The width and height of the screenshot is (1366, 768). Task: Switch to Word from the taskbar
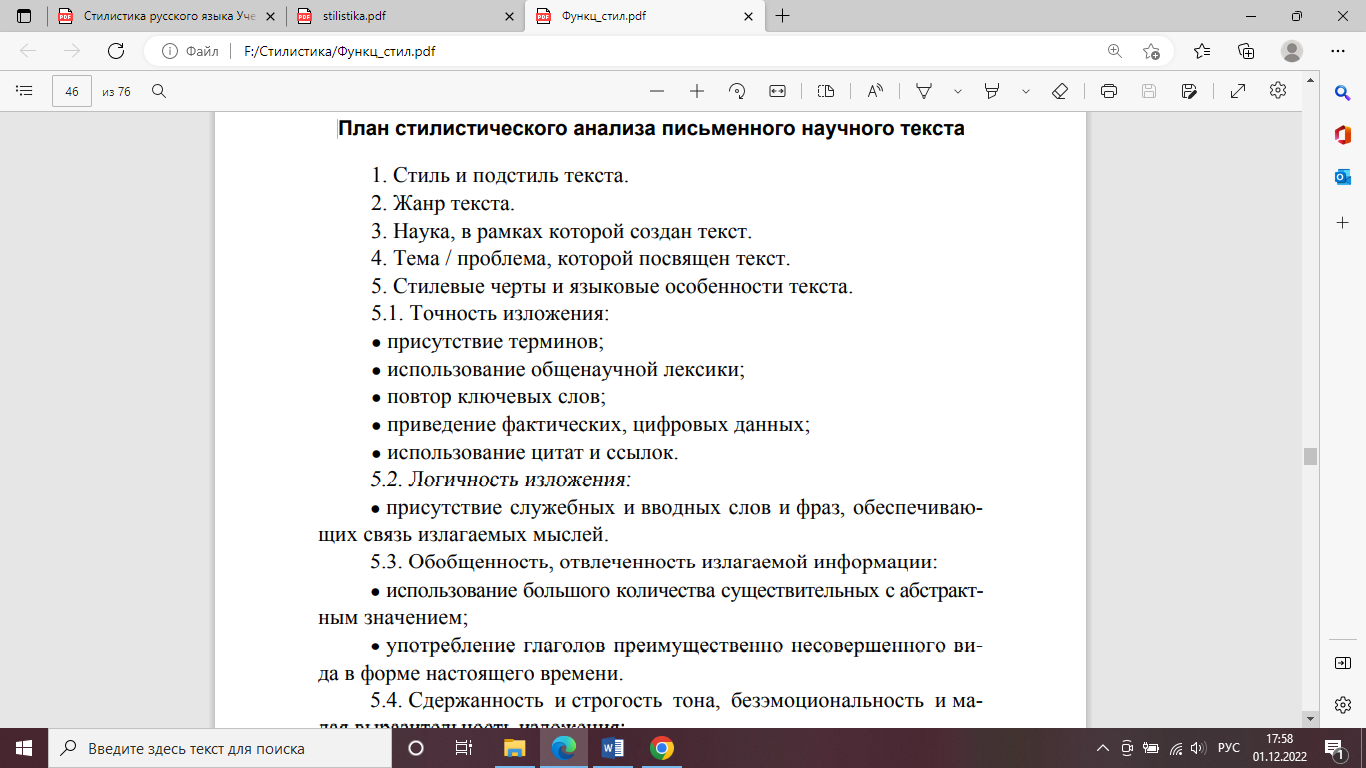[613, 748]
